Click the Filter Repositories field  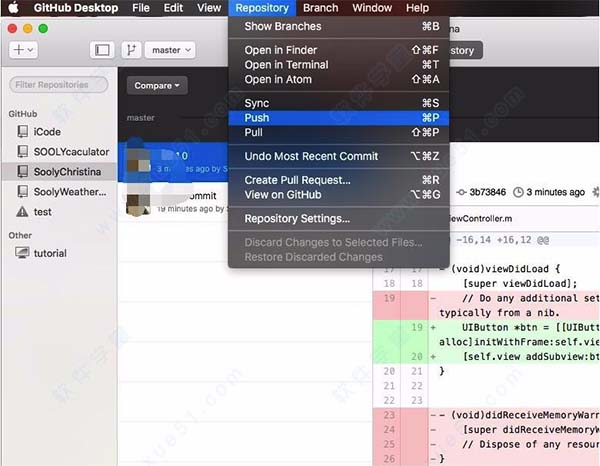[59, 85]
